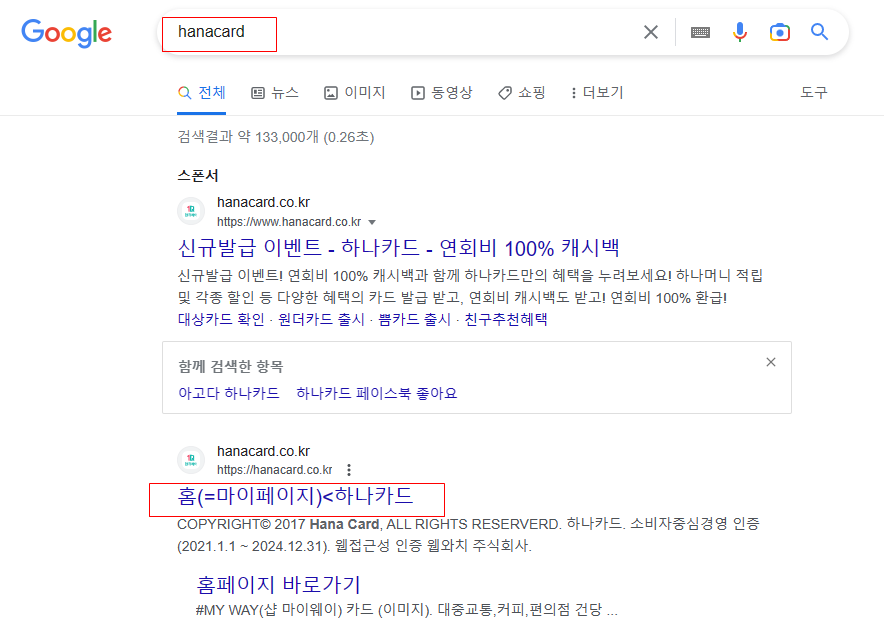The width and height of the screenshot is (884, 628).
Task: Open the Google logo homepage
Action: tap(67, 33)
